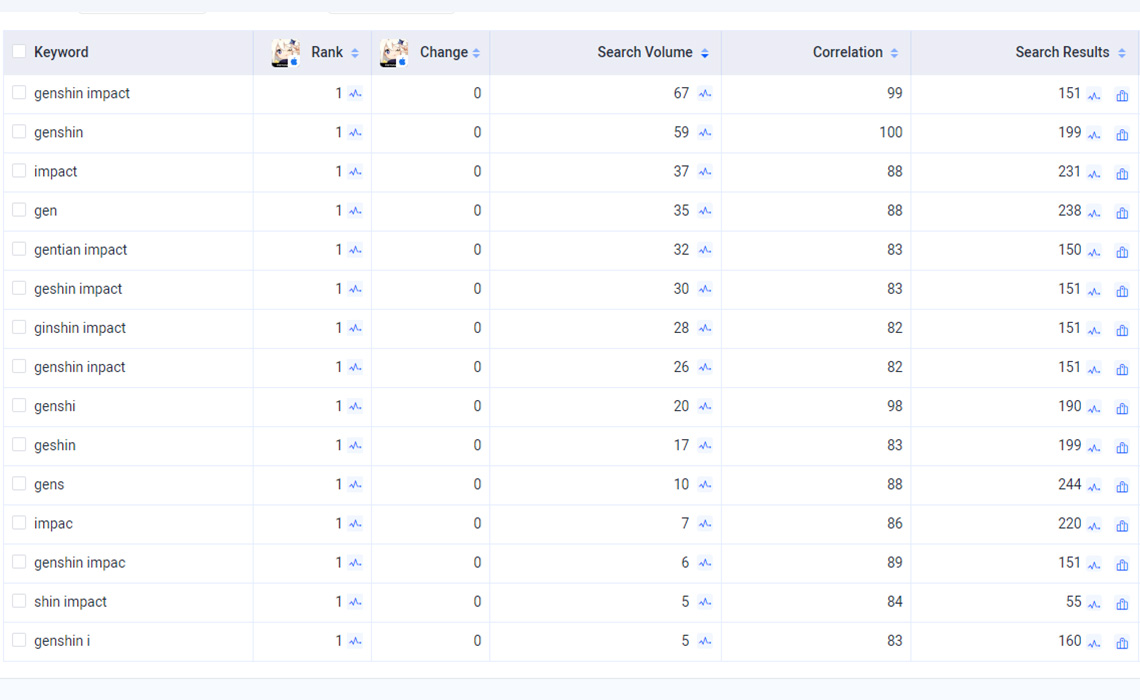Check the genshin impact keyword checkbox

point(19,92)
